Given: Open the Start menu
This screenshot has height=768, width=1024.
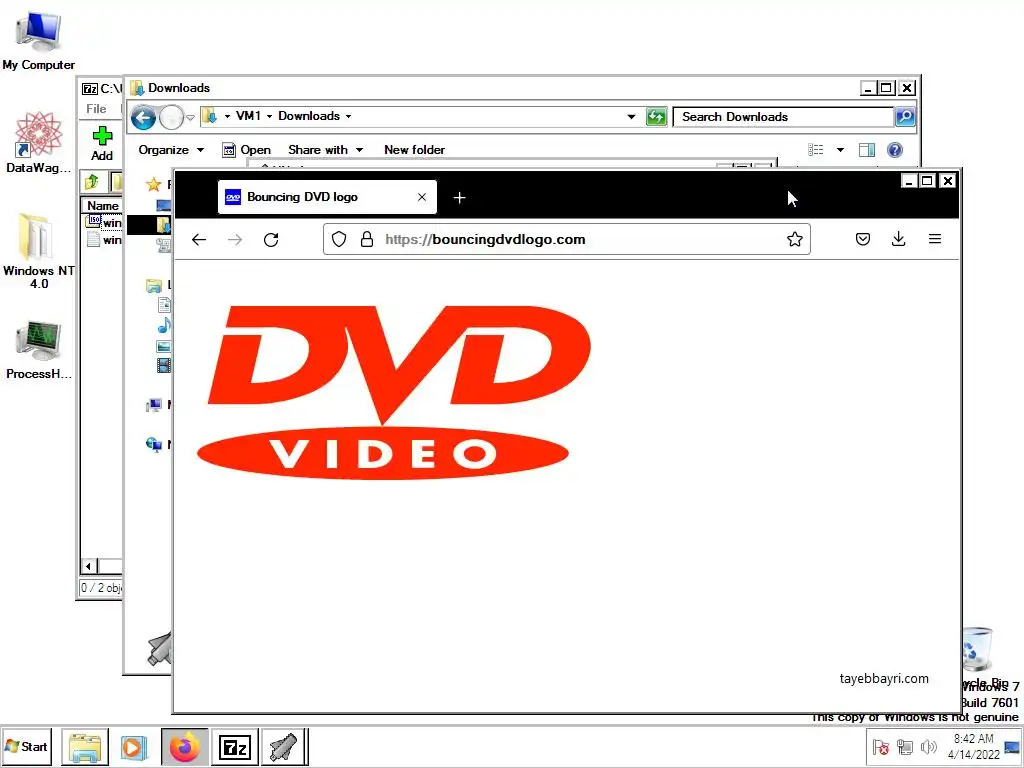Looking at the screenshot, I should point(27,746).
